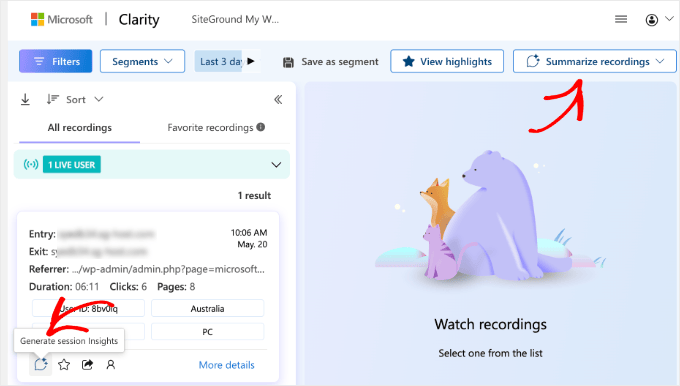Click the live broadcast signal icon

tap(31, 164)
